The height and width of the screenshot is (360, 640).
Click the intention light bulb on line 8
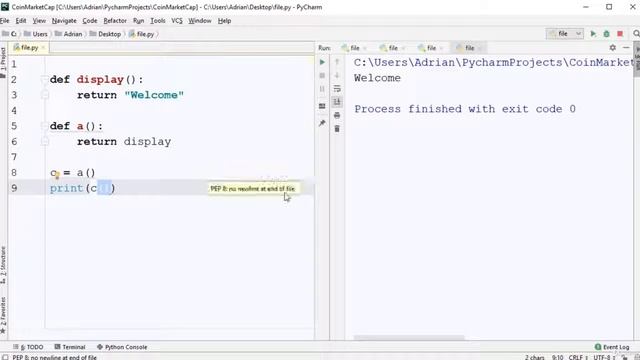(x=57, y=176)
